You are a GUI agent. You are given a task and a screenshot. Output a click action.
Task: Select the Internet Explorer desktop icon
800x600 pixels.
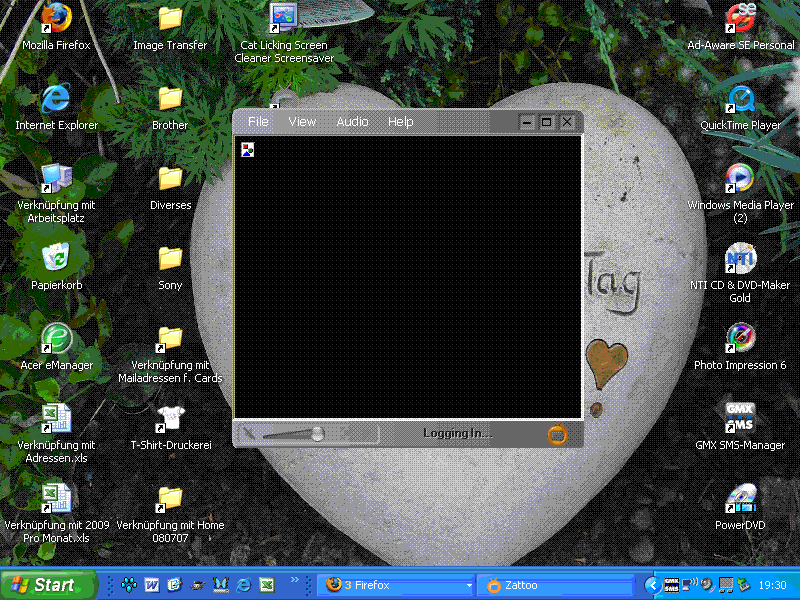pyautogui.click(x=56, y=99)
